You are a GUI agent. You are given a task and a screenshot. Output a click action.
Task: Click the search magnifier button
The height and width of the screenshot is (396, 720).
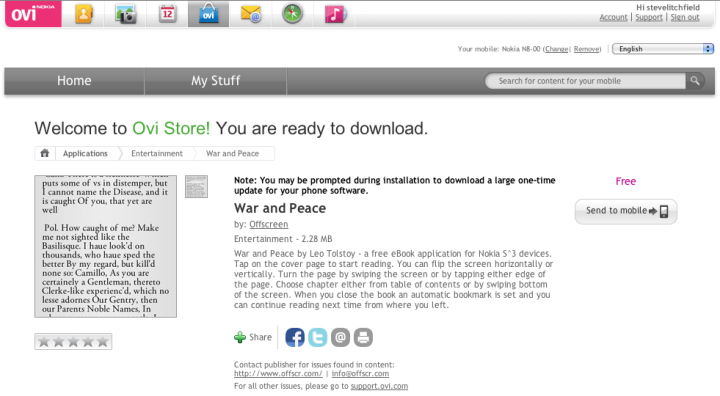[x=695, y=81]
